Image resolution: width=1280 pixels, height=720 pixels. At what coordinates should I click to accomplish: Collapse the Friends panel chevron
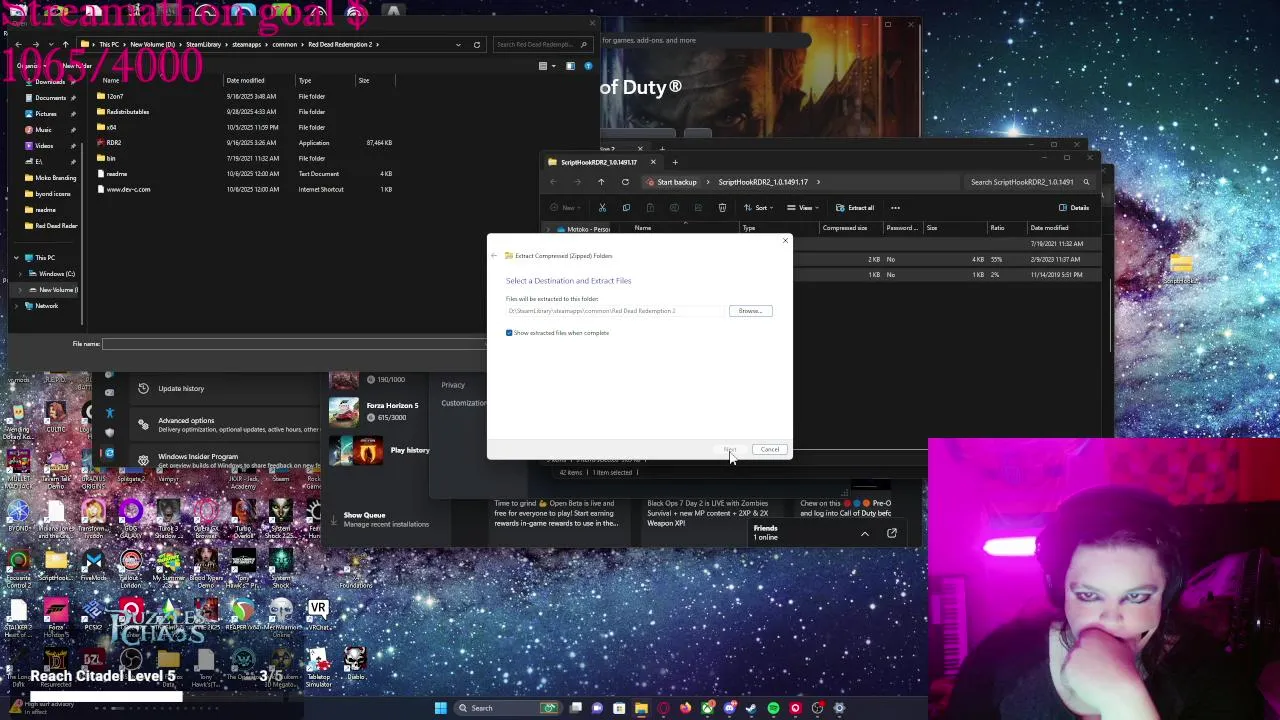[x=865, y=534]
